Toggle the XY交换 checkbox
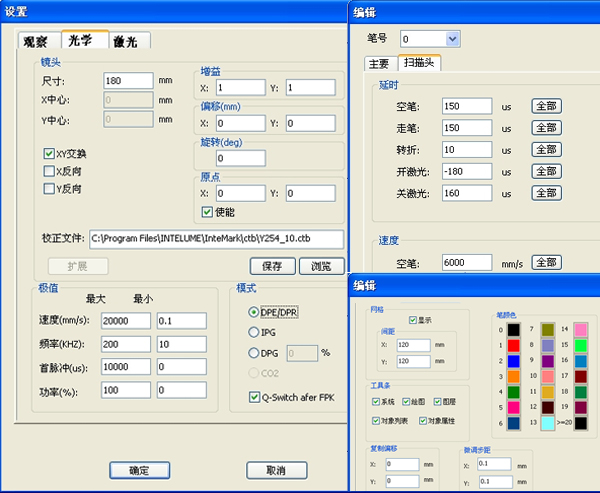The height and width of the screenshot is (493, 600). click(49, 154)
